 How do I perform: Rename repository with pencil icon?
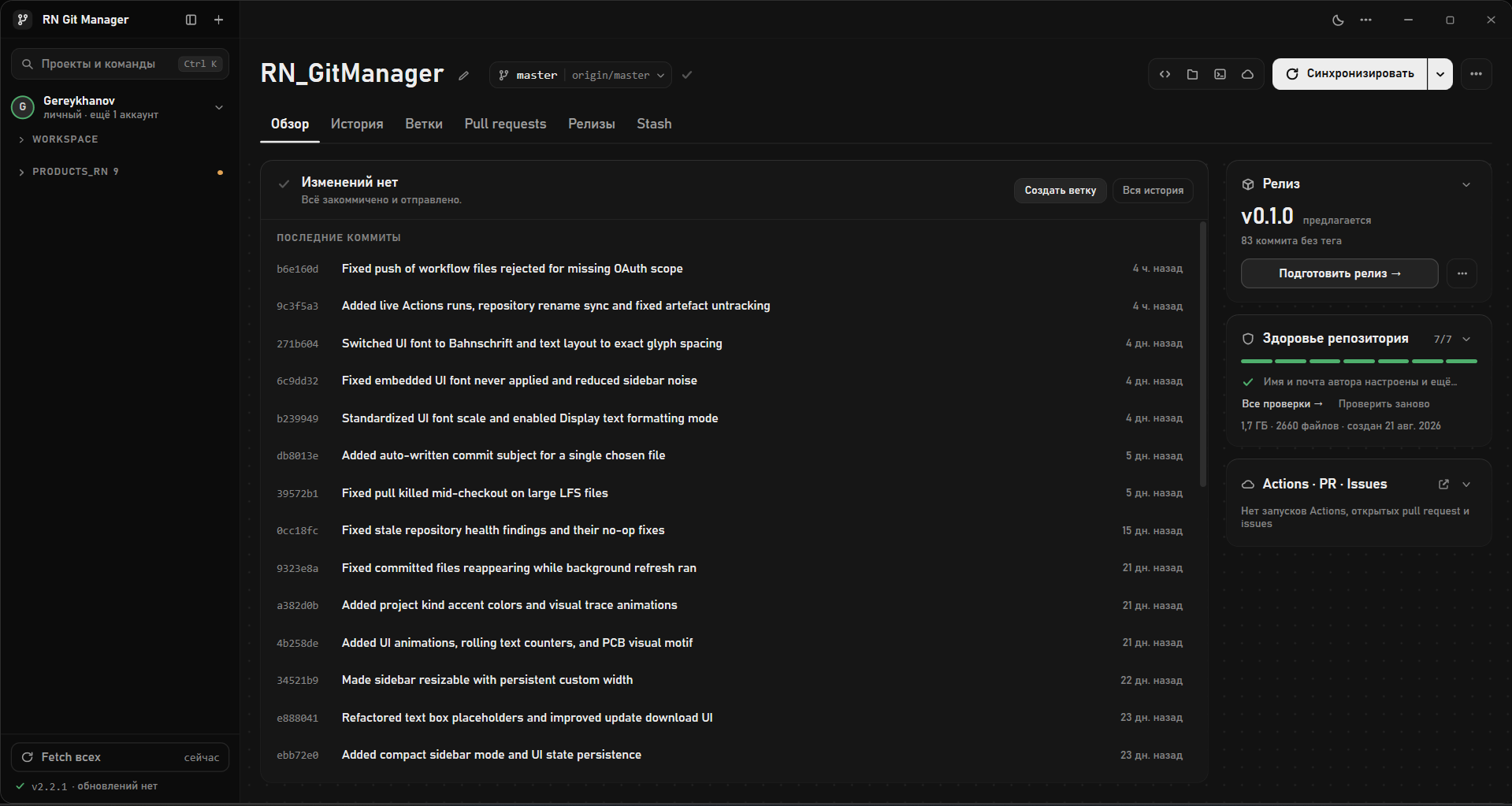[x=464, y=76]
